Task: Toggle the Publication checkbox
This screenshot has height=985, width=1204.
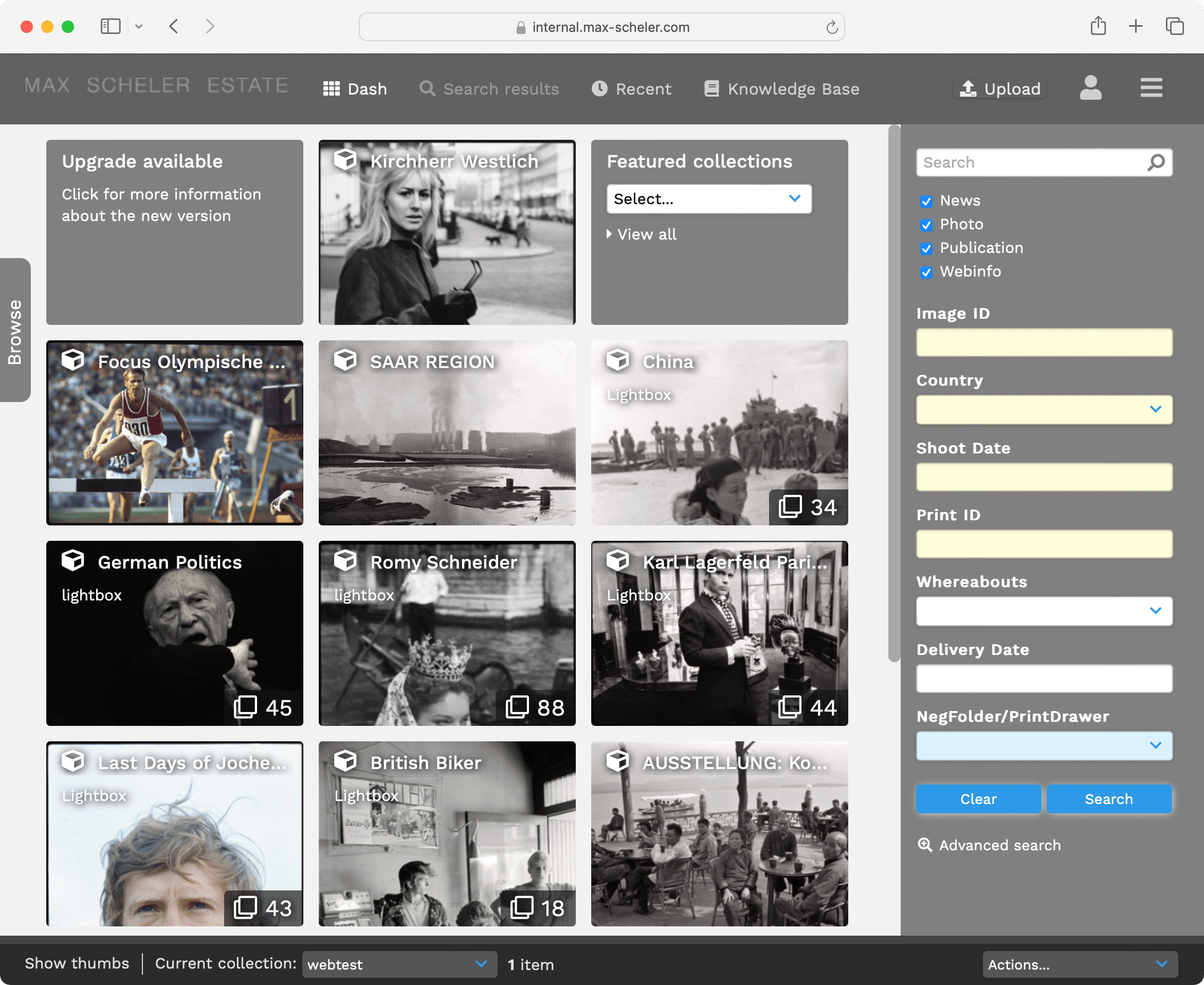Action: point(926,248)
